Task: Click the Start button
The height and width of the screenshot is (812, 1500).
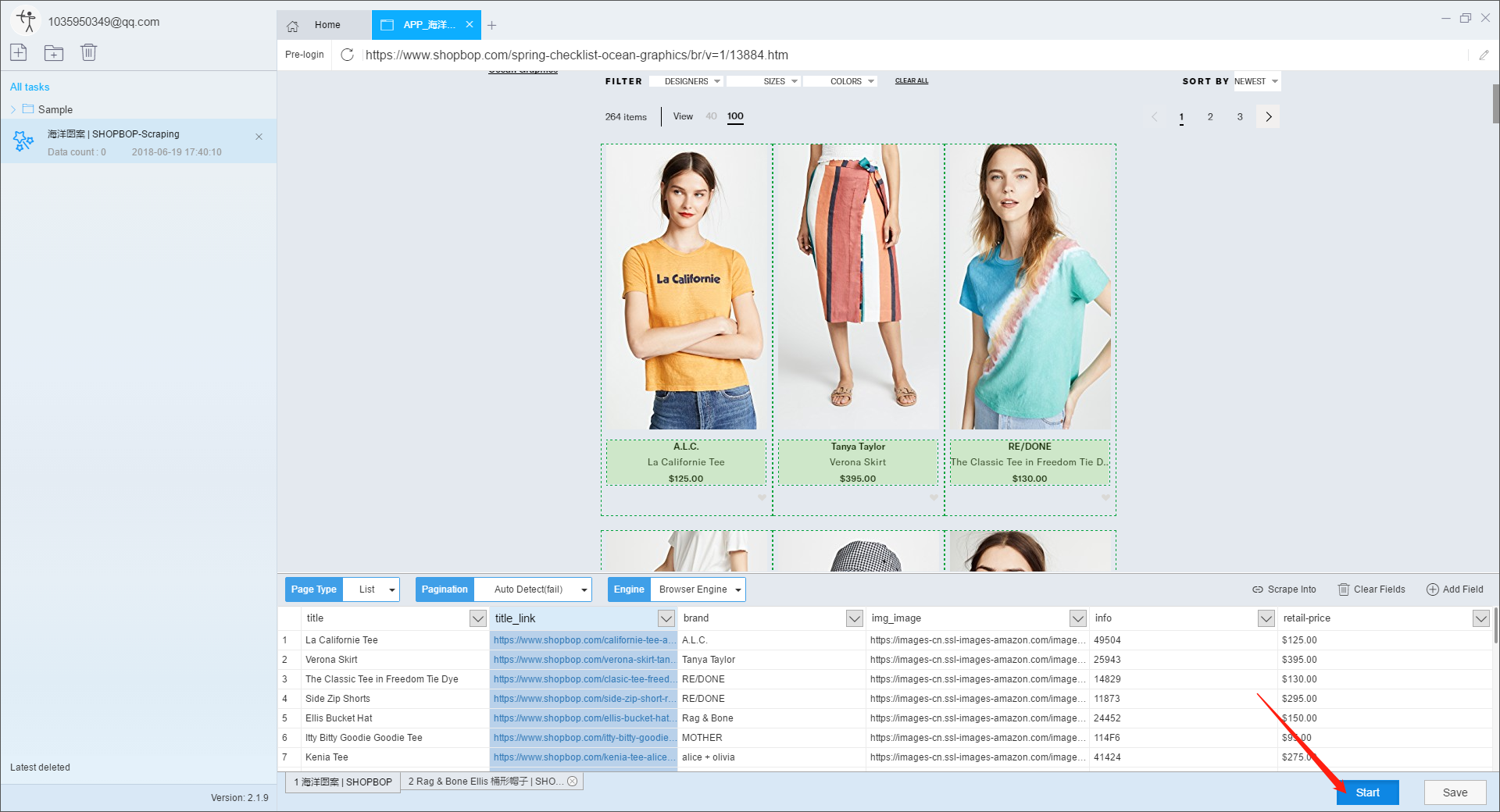Action: tap(1367, 792)
